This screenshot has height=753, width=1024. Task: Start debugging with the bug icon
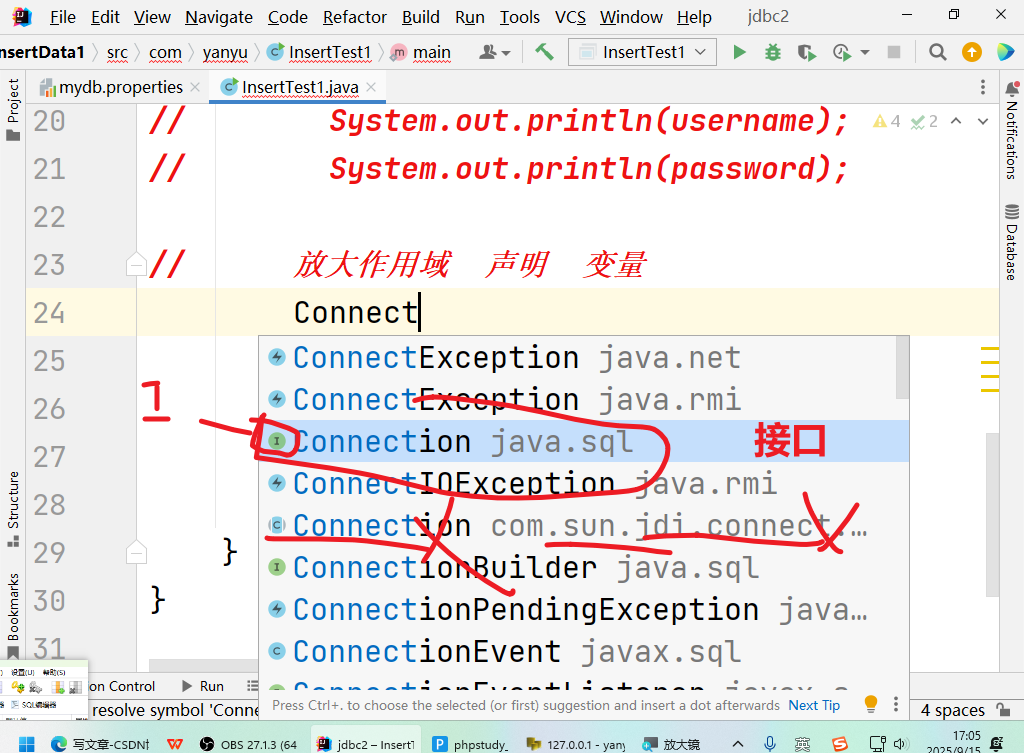[773, 52]
